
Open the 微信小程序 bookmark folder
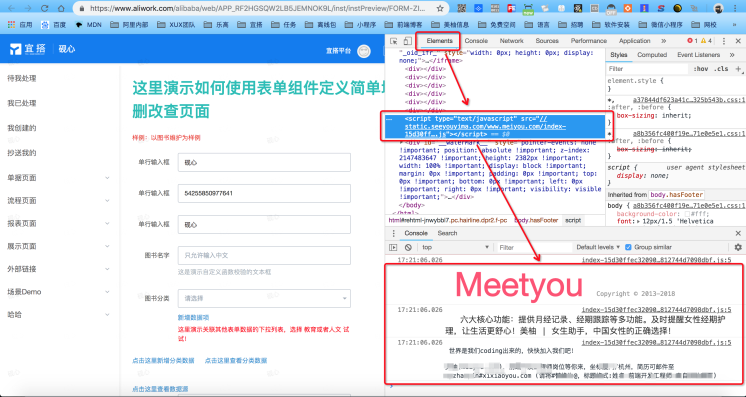pos(661,24)
